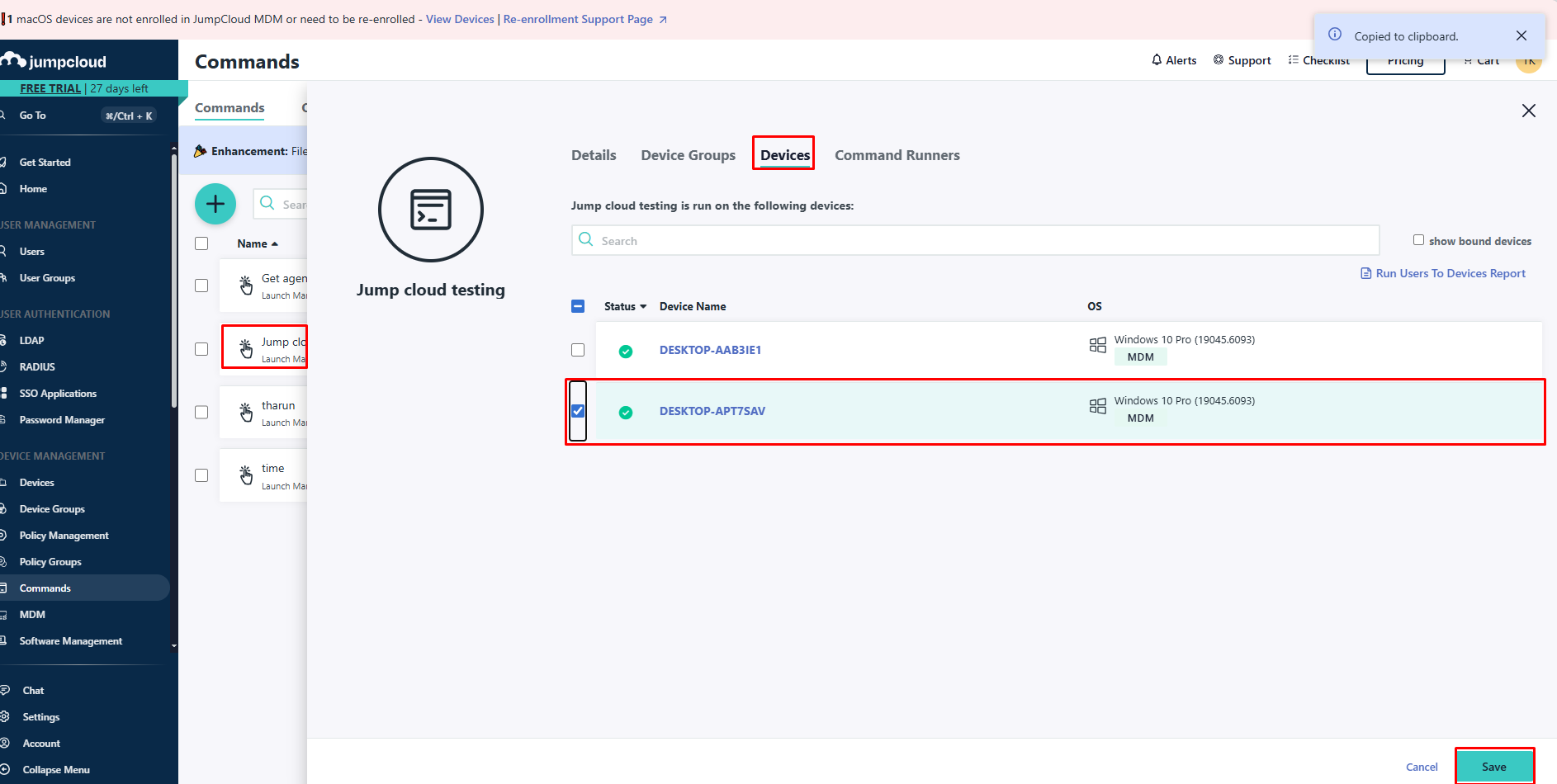Close the Jump cloud testing panel
The width and height of the screenshot is (1557, 784).
(x=1529, y=111)
